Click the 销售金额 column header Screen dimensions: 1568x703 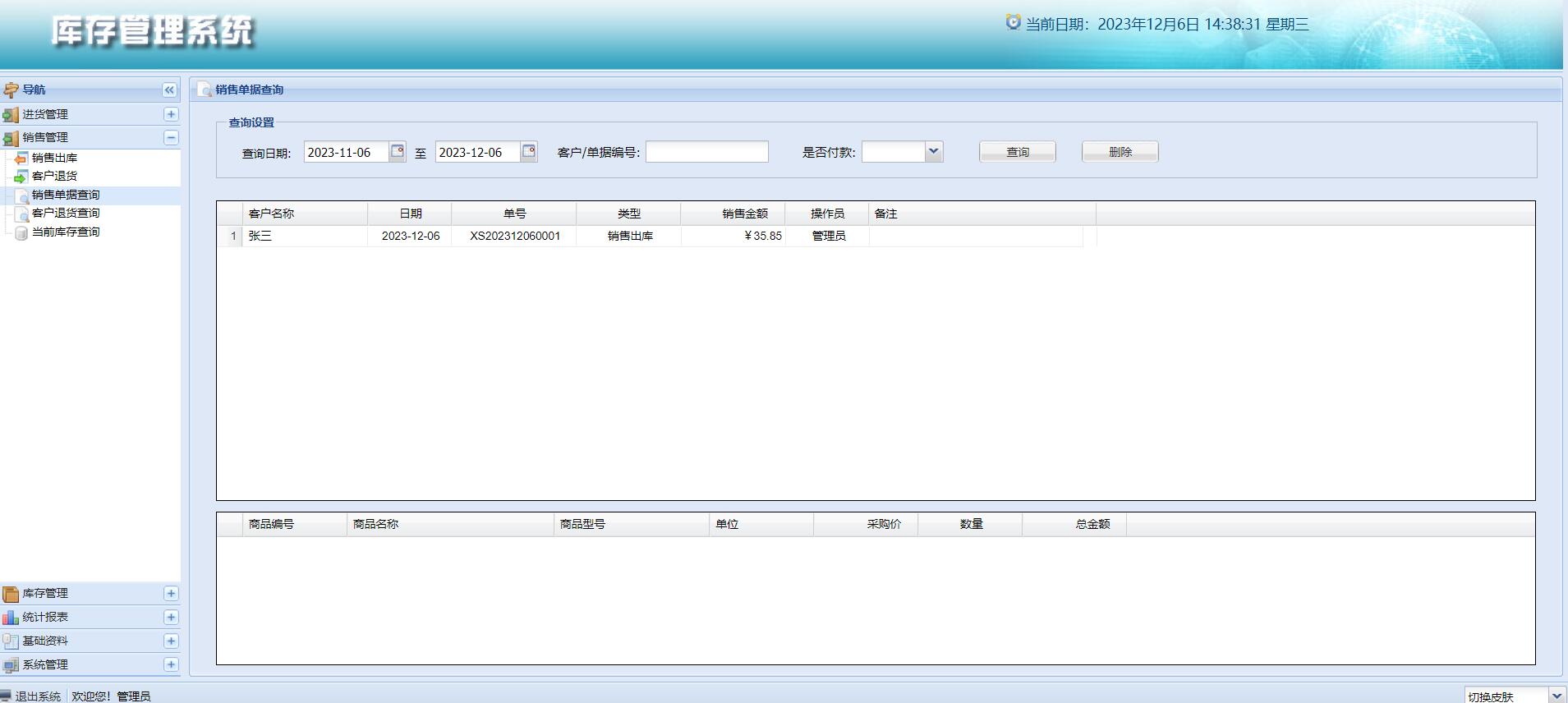tap(733, 214)
